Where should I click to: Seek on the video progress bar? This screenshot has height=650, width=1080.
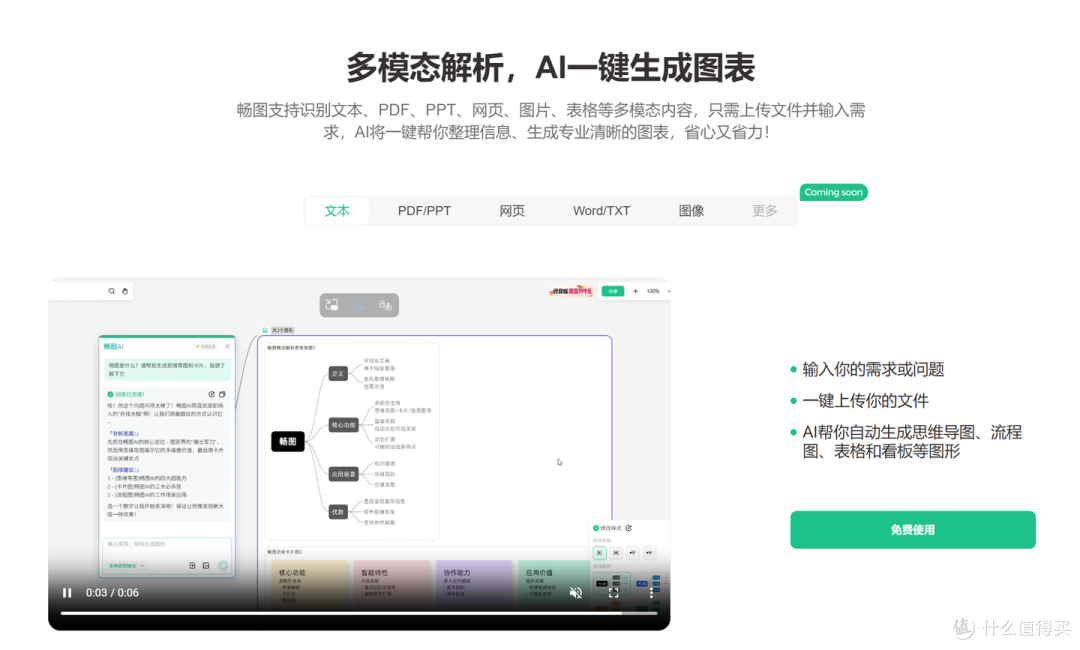(358, 613)
